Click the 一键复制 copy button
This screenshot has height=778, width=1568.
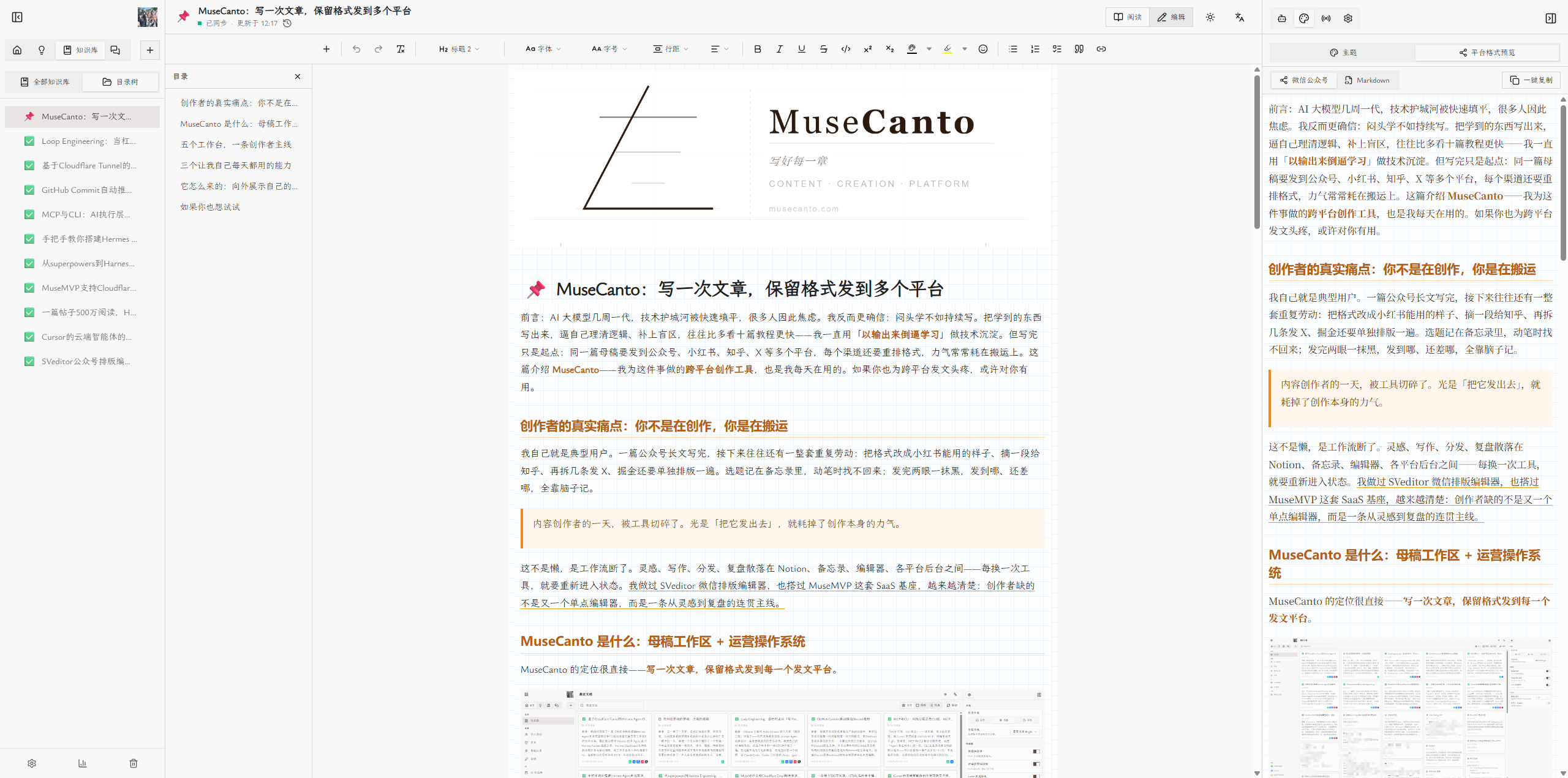(x=1531, y=80)
